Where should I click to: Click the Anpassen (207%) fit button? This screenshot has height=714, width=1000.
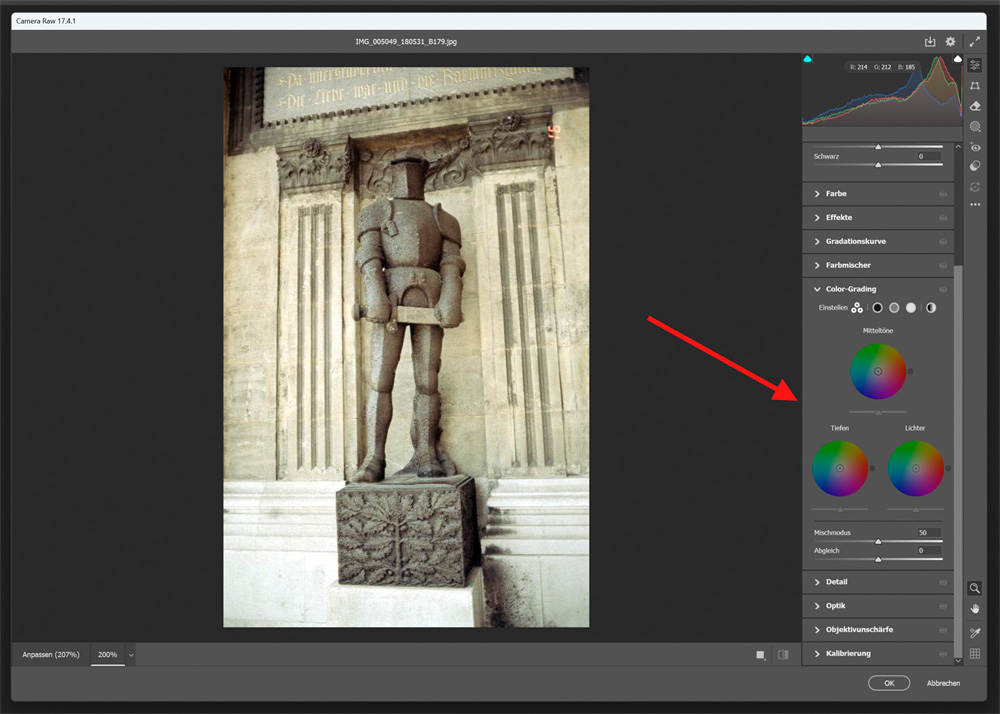(x=51, y=655)
